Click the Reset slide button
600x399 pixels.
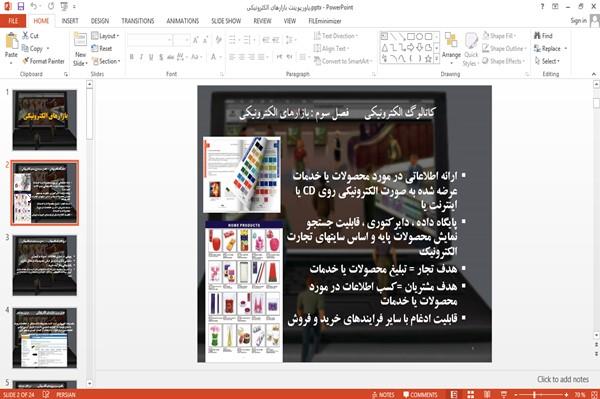click(102, 49)
